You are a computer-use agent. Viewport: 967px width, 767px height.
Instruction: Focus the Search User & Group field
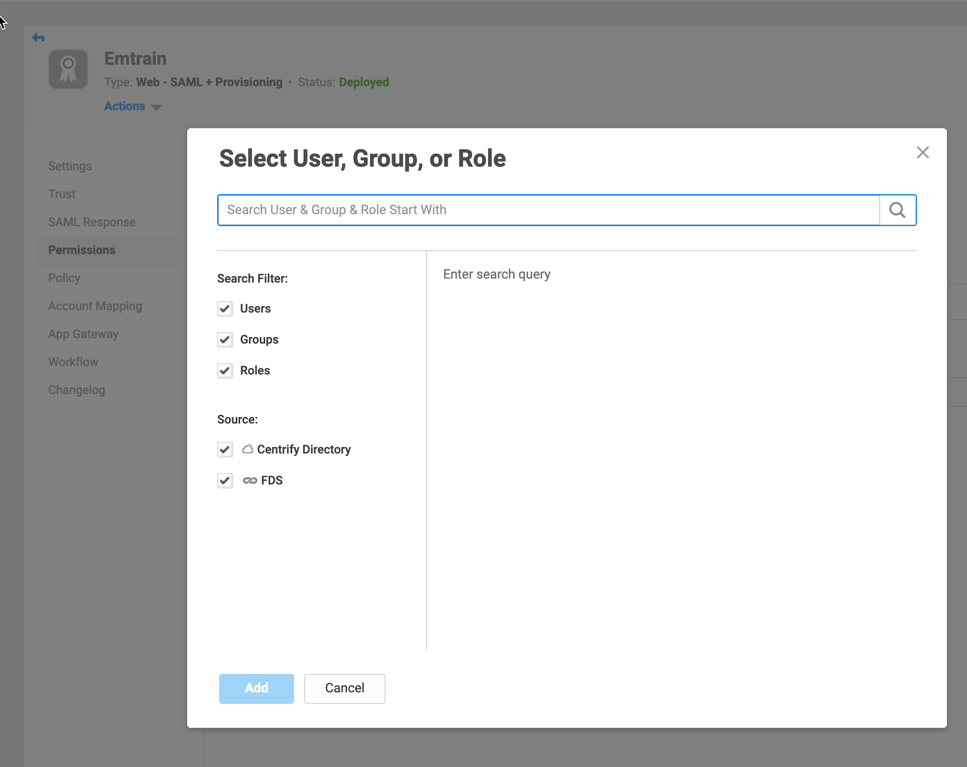pos(548,210)
